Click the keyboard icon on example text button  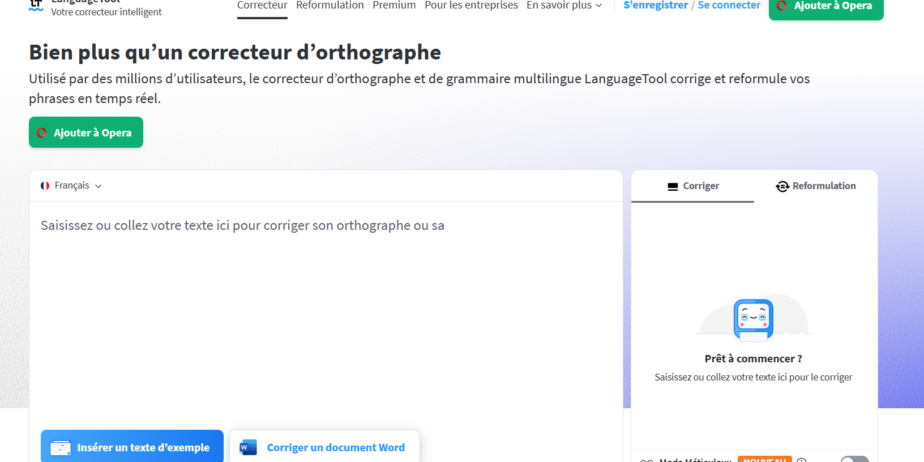point(61,448)
